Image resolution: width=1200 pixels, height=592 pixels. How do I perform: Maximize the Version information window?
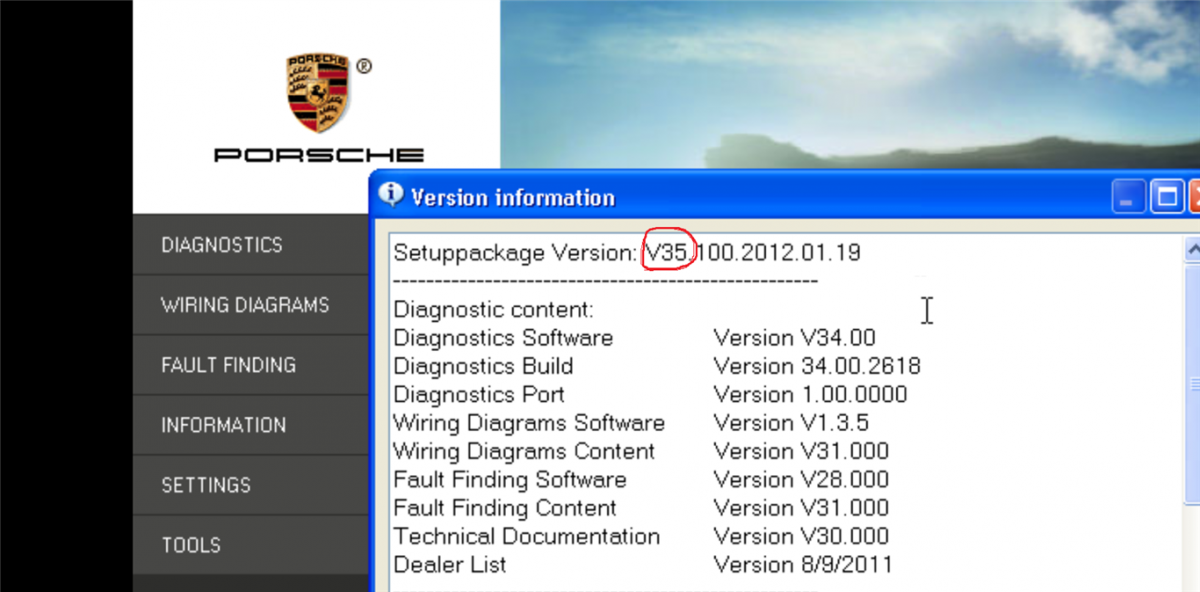1166,197
